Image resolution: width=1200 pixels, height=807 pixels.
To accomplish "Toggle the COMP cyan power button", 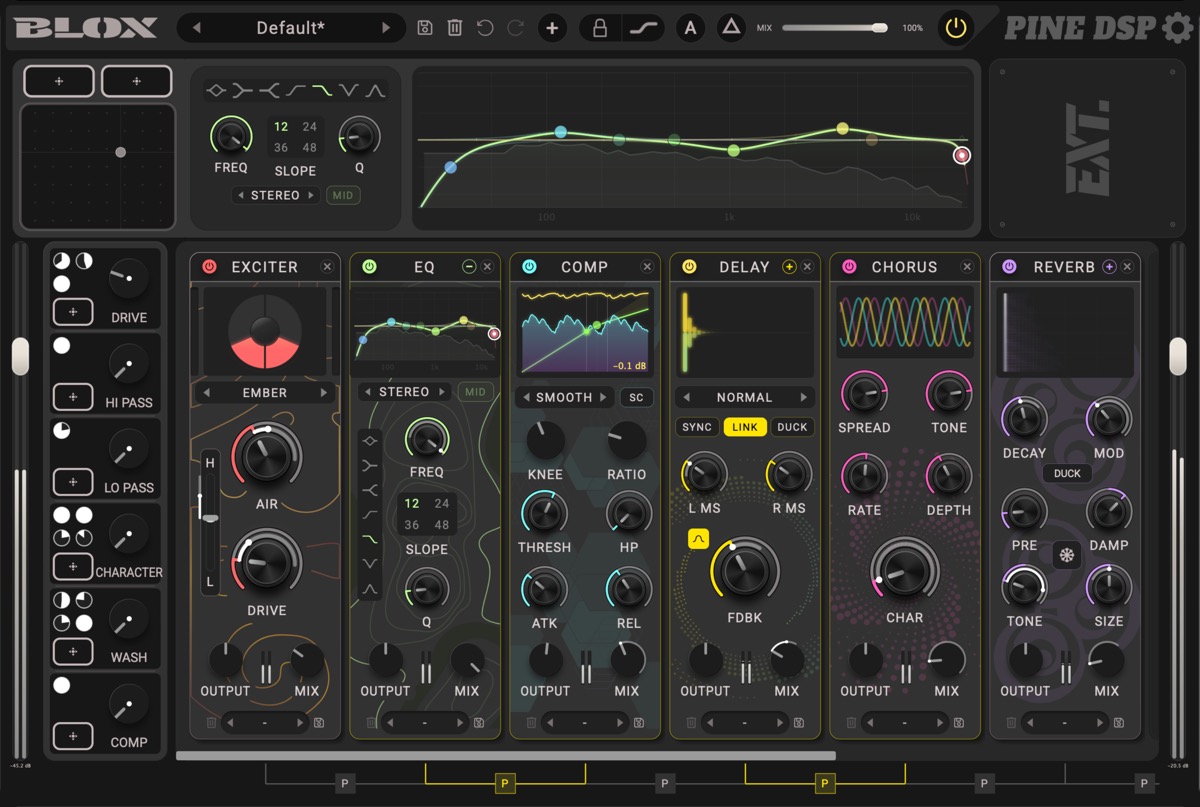I will pyautogui.click(x=529, y=267).
